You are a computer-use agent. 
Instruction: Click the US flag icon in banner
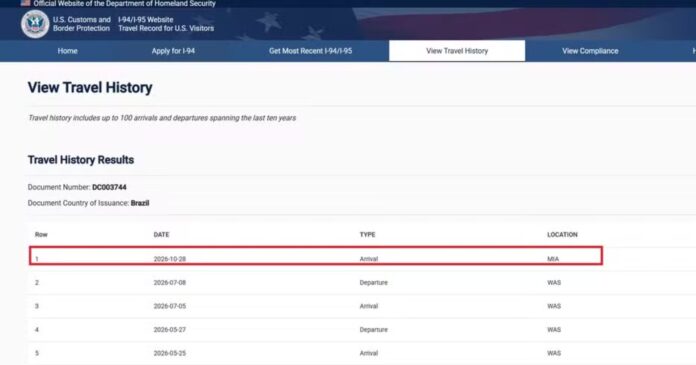[26, 3]
